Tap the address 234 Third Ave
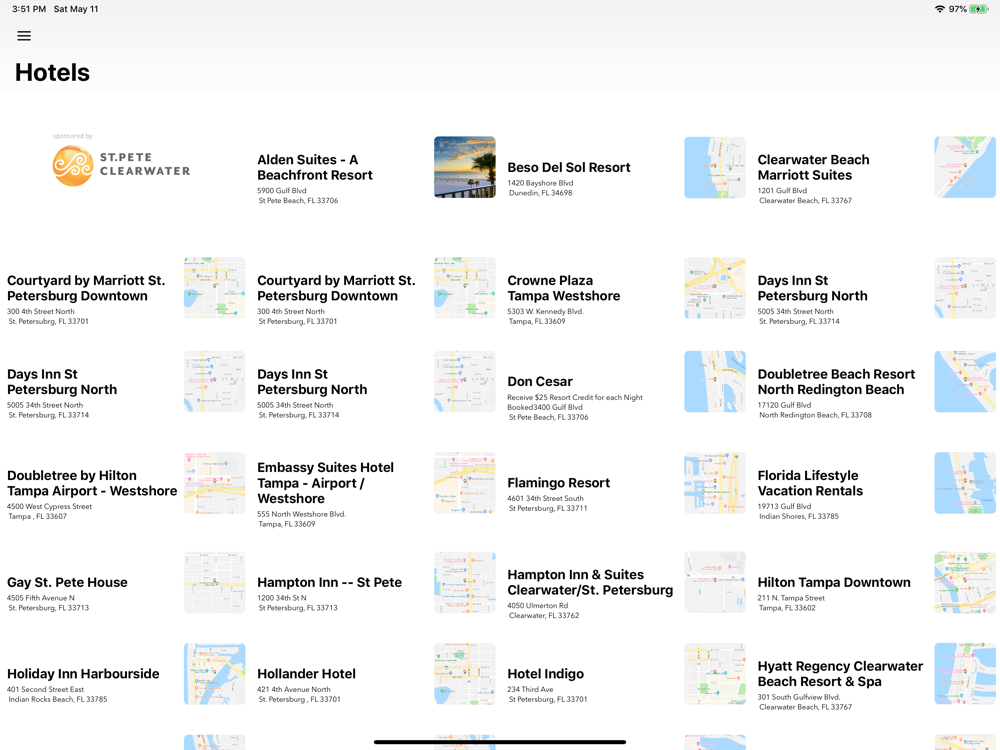 click(x=530, y=689)
